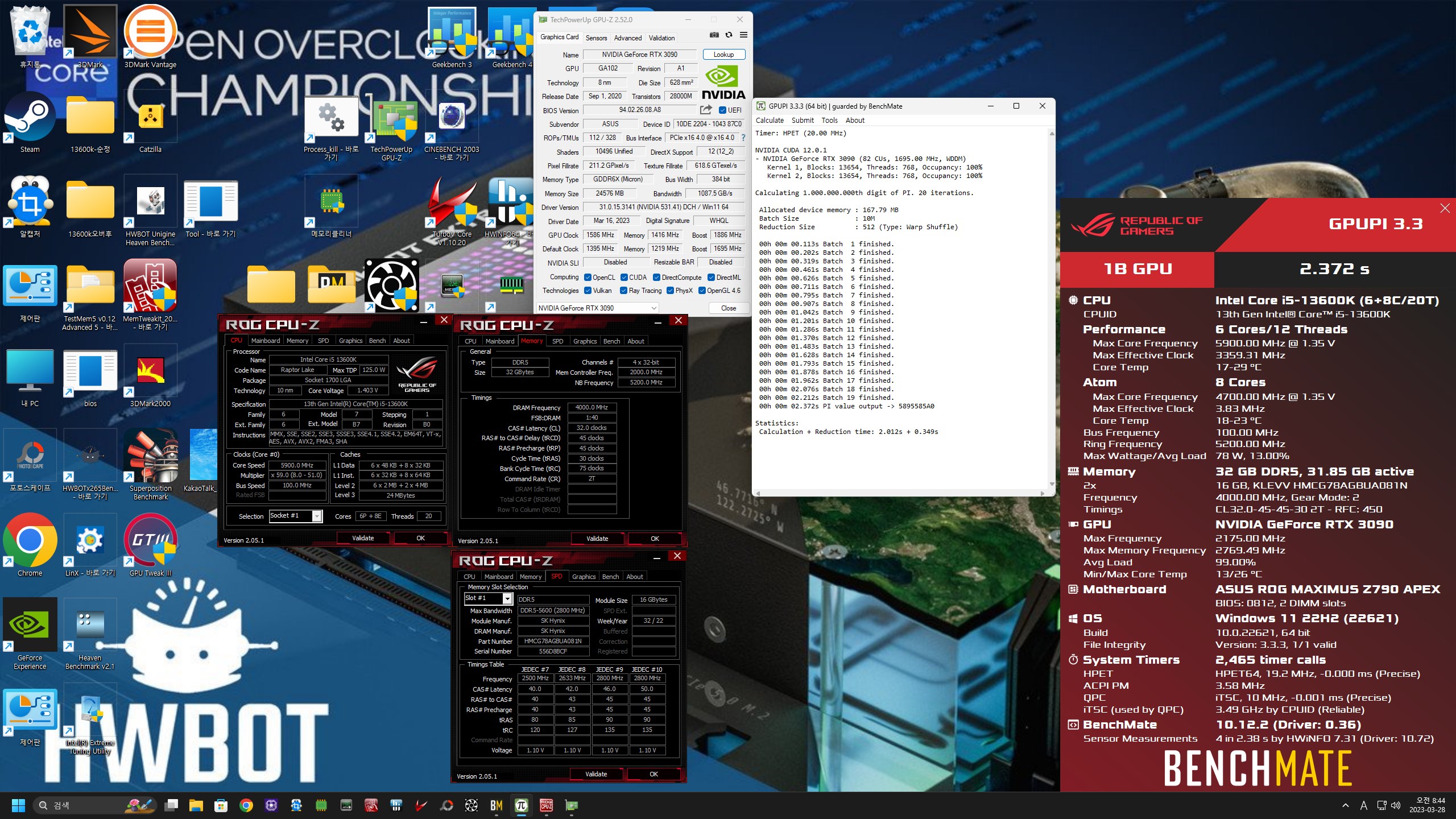Click the BIOS export share icon in GPU-Z
This screenshot has height=819, width=1456.
pos(706,110)
